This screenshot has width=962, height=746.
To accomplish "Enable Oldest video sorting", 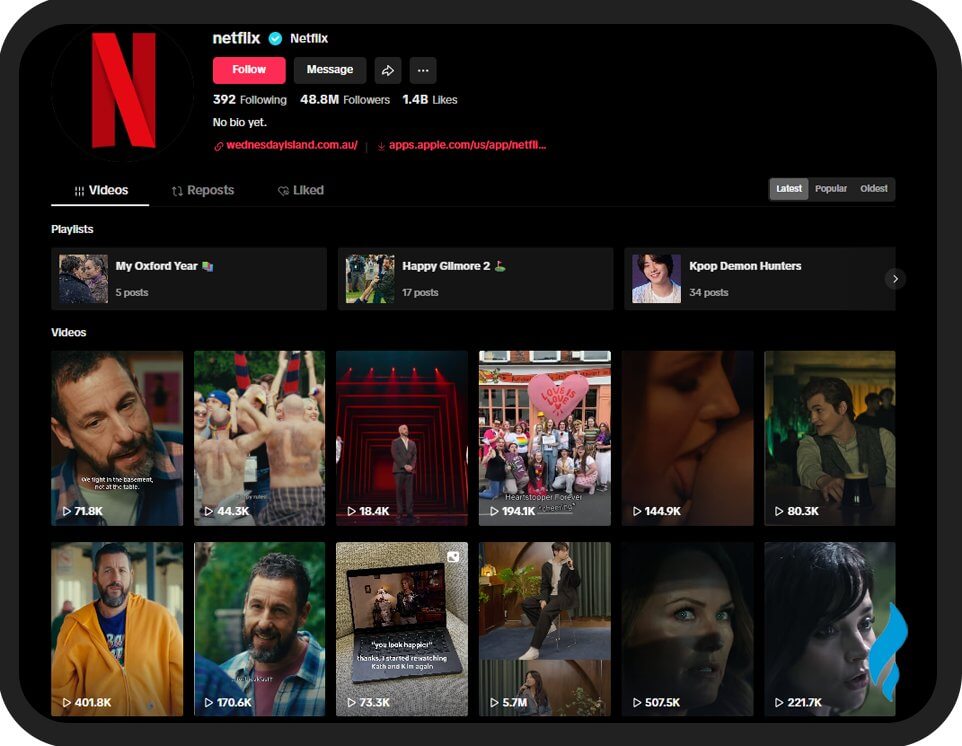I will (x=874, y=188).
